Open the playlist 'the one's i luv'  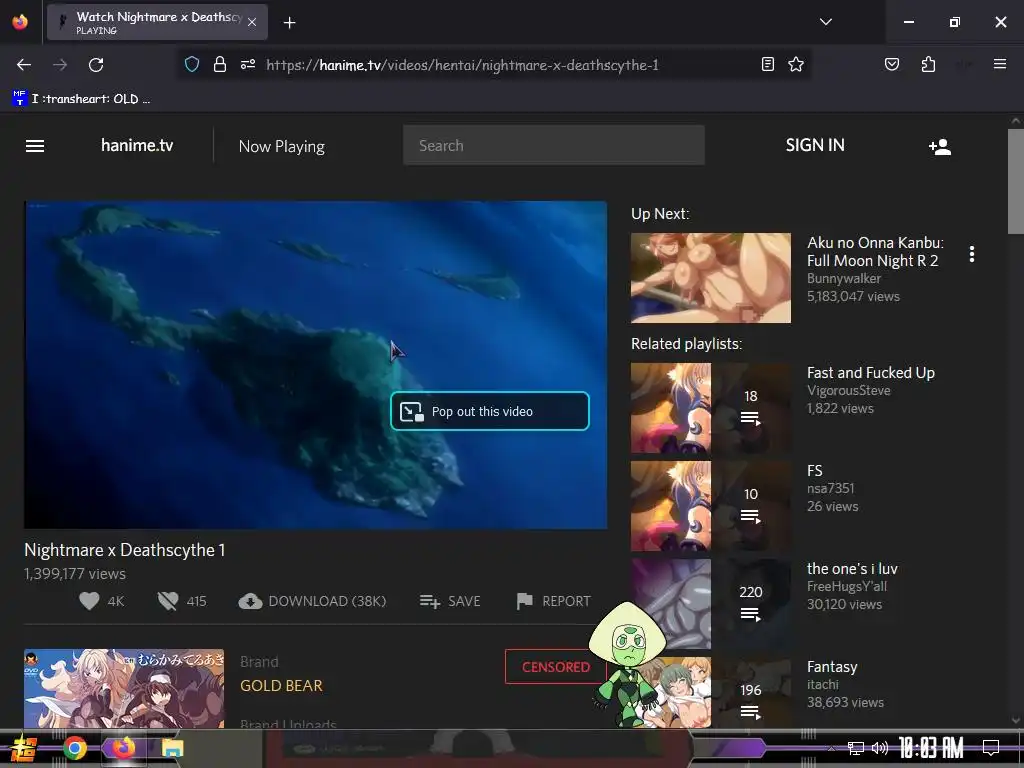(x=852, y=569)
